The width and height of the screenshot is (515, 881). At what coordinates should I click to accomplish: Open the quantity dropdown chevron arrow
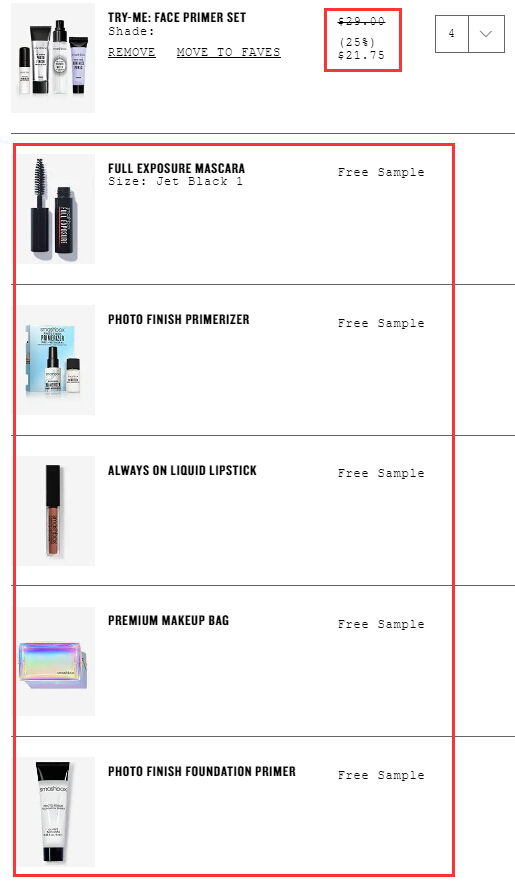coord(486,34)
